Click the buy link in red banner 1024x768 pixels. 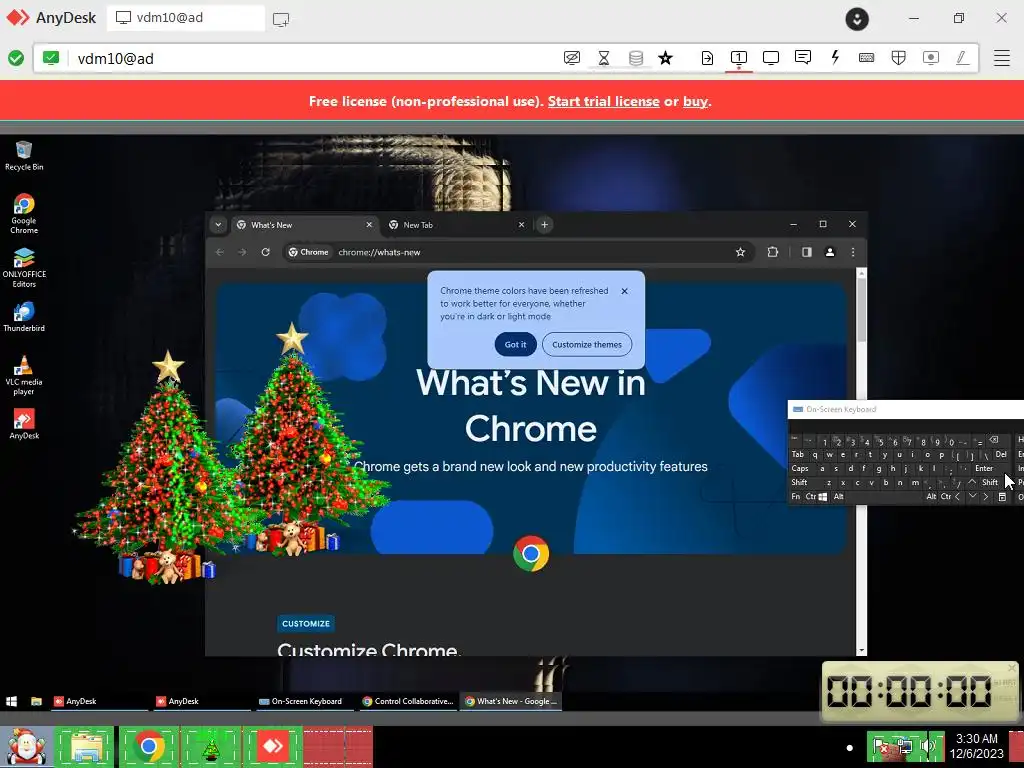[695, 101]
